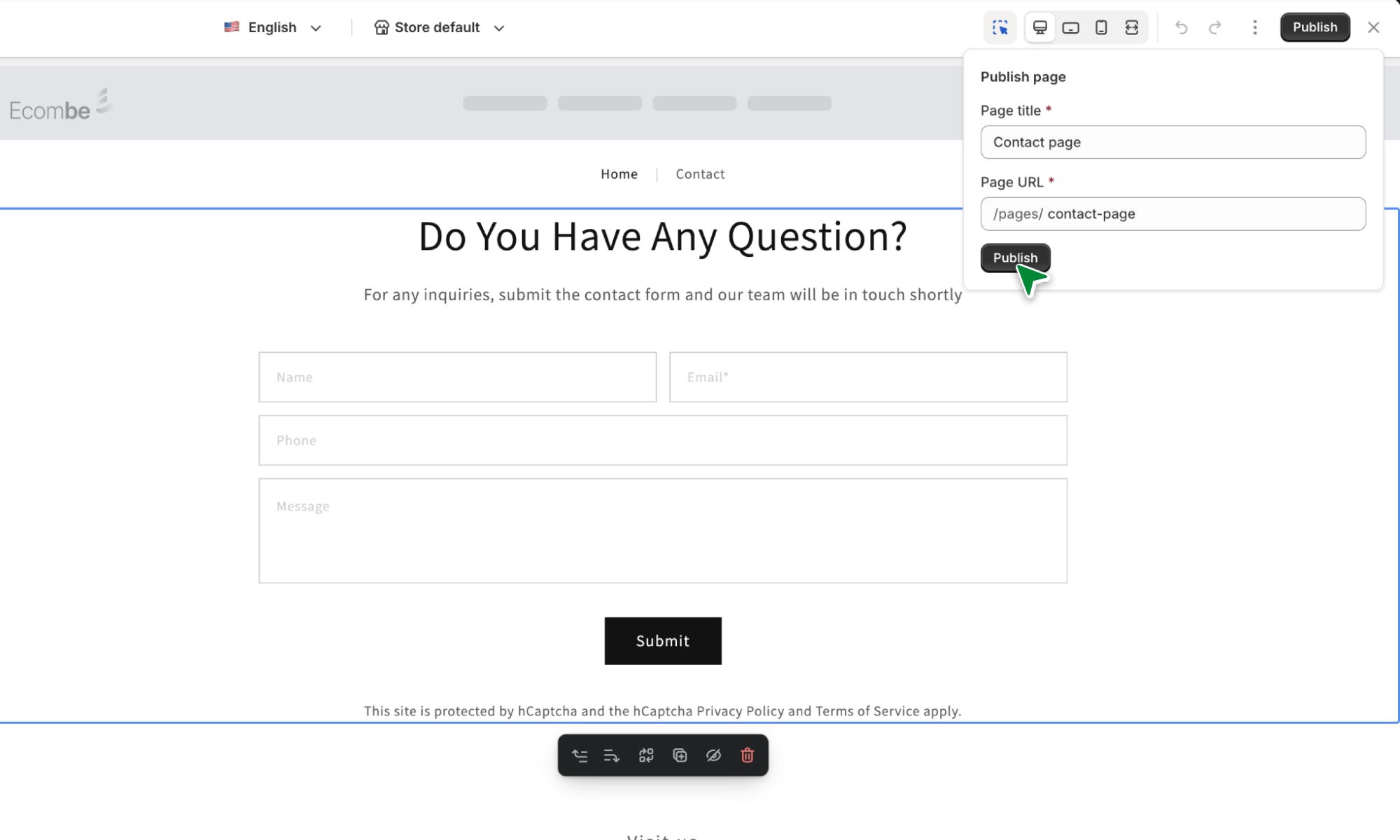Screen dimensions: 1400x840
Task: Click the black Submit form button
Action: point(662,640)
